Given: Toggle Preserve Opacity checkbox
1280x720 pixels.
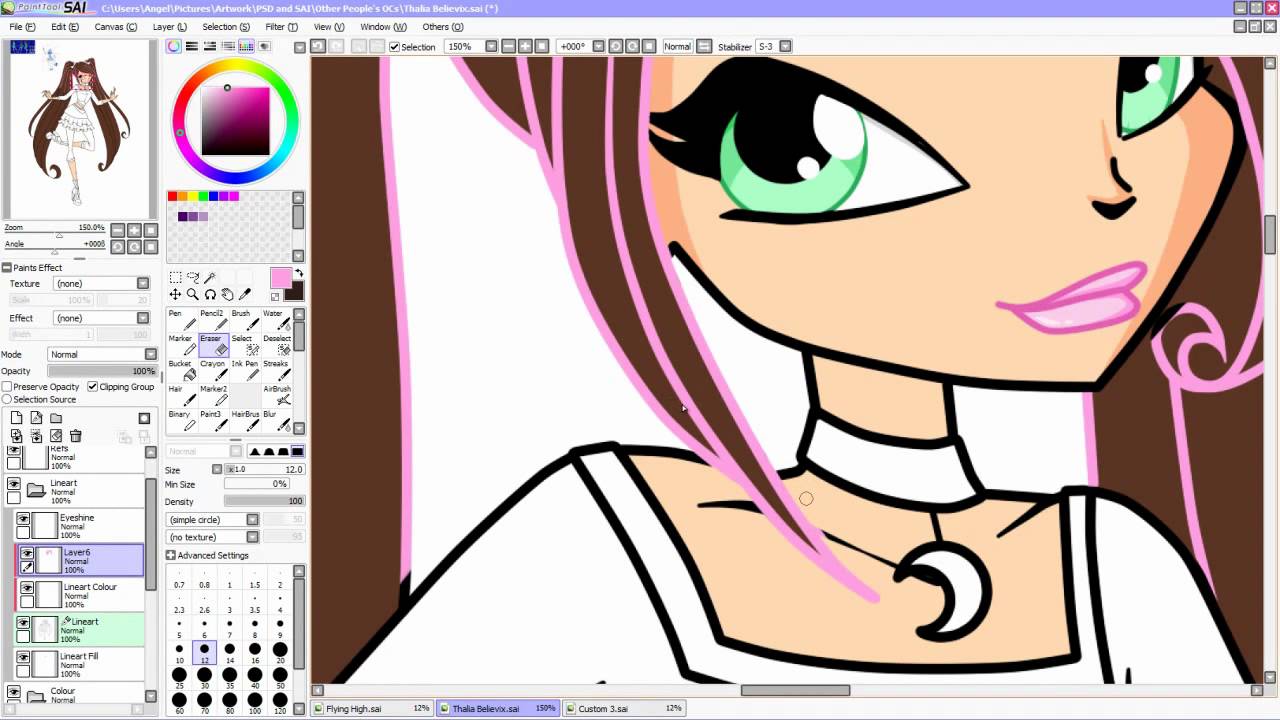Looking at the screenshot, I should pyautogui.click(x=7, y=387).
